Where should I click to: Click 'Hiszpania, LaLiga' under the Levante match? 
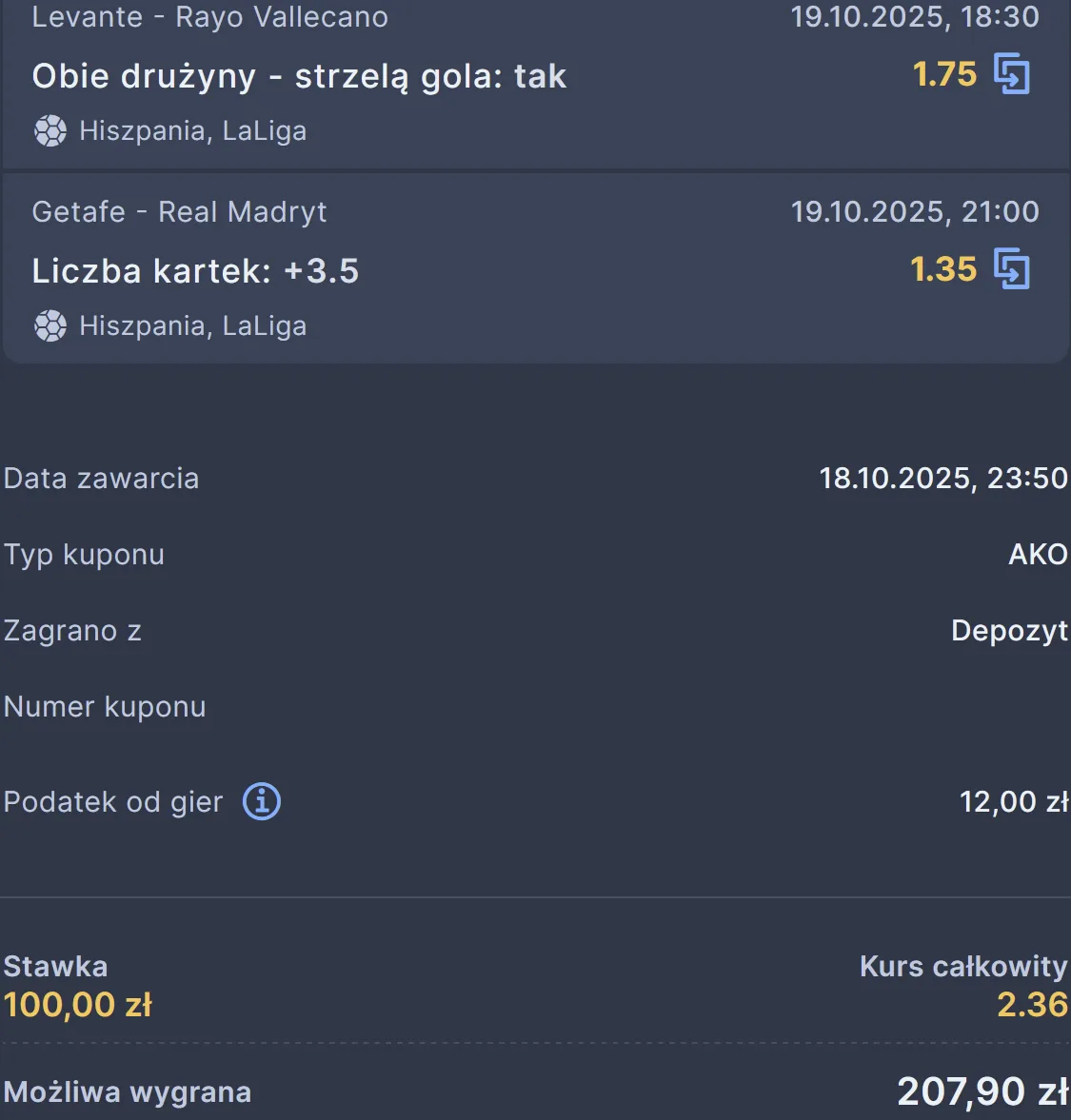[192, 130]
